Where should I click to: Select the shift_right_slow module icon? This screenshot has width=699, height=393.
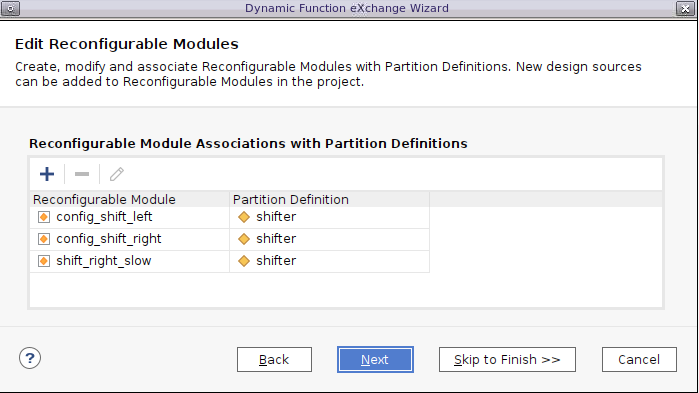44,261
